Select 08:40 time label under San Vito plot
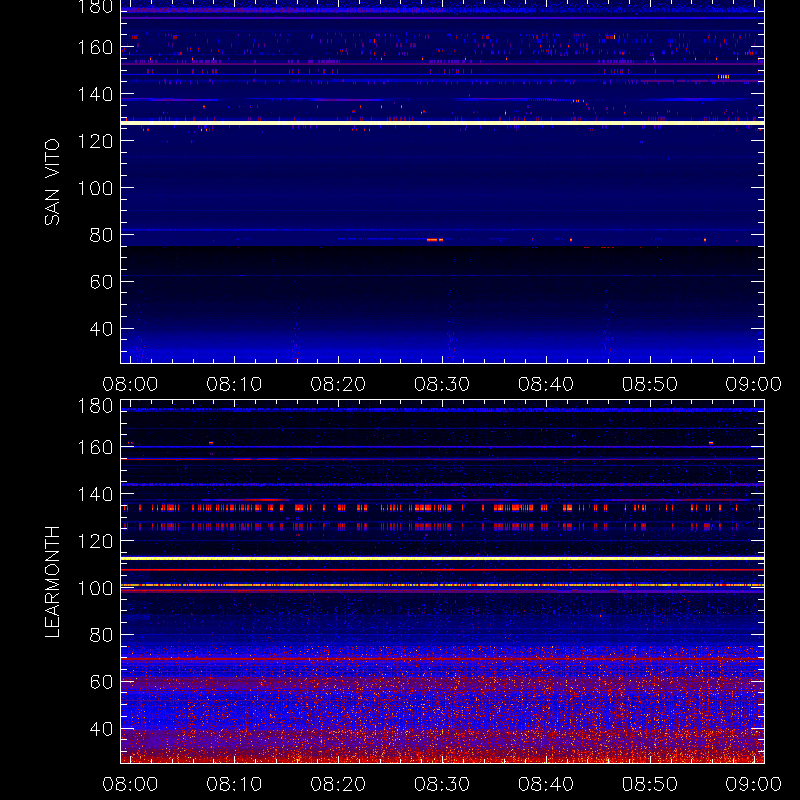Viewport: 800px width, 800px height. click(546, 384)
